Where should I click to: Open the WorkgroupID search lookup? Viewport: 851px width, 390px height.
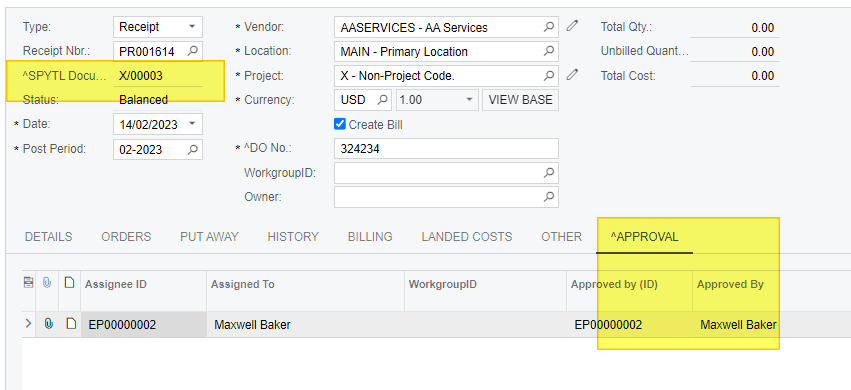tap(549, 173)
